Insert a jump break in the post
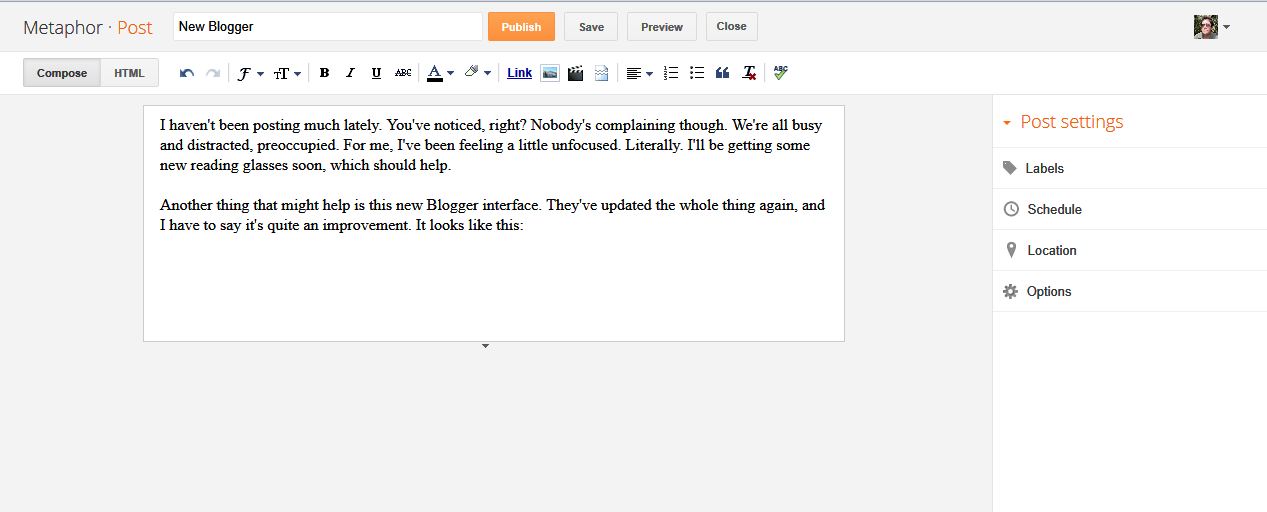 (x=601, y=73)
